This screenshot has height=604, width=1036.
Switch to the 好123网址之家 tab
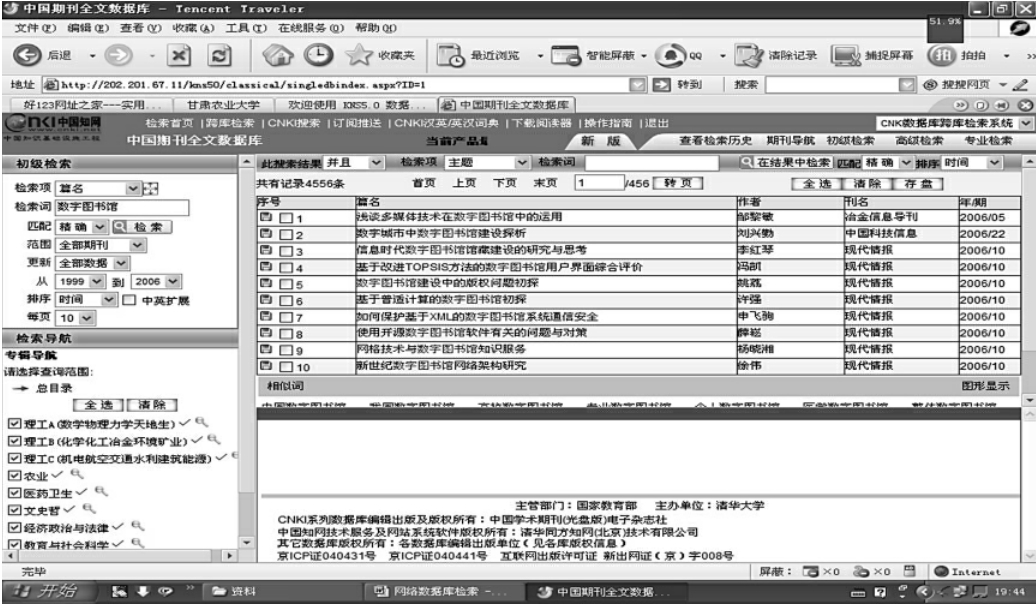click(x=91, y=104)
